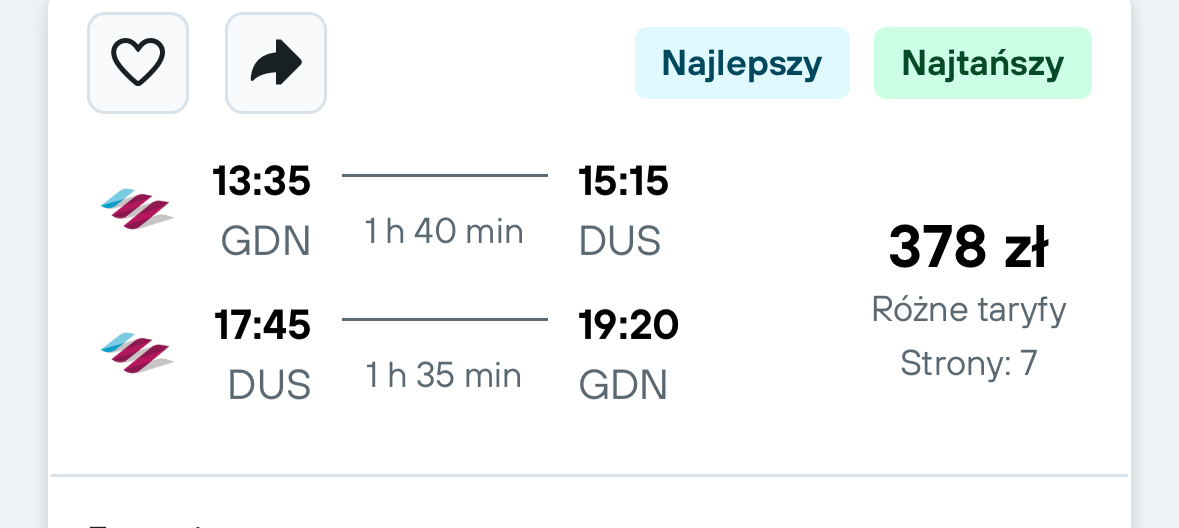
Task: Click Eurowings logo on return flight
Action: (x=138, y=353)
